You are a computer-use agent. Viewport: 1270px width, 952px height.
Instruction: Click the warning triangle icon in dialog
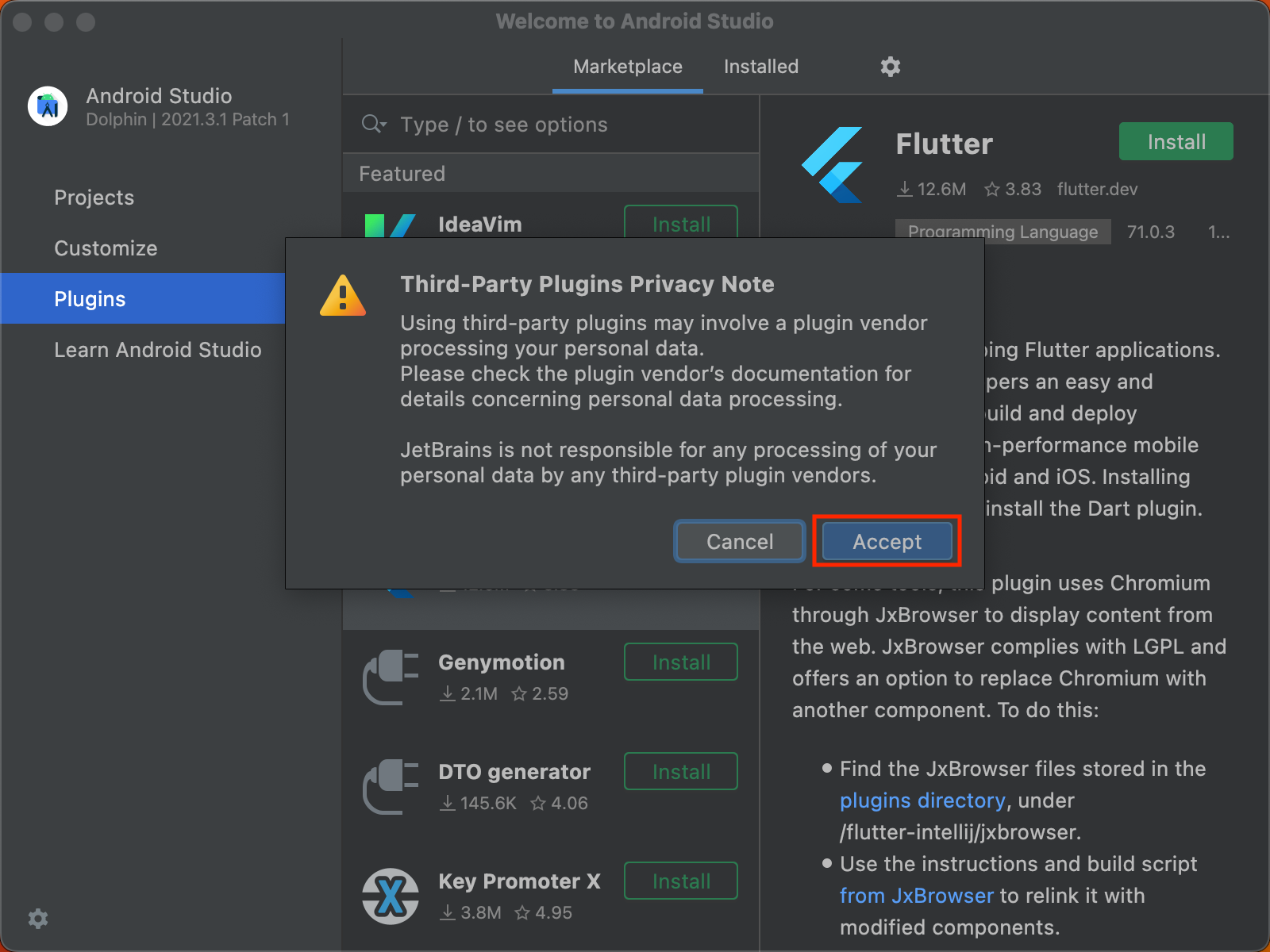343,296
